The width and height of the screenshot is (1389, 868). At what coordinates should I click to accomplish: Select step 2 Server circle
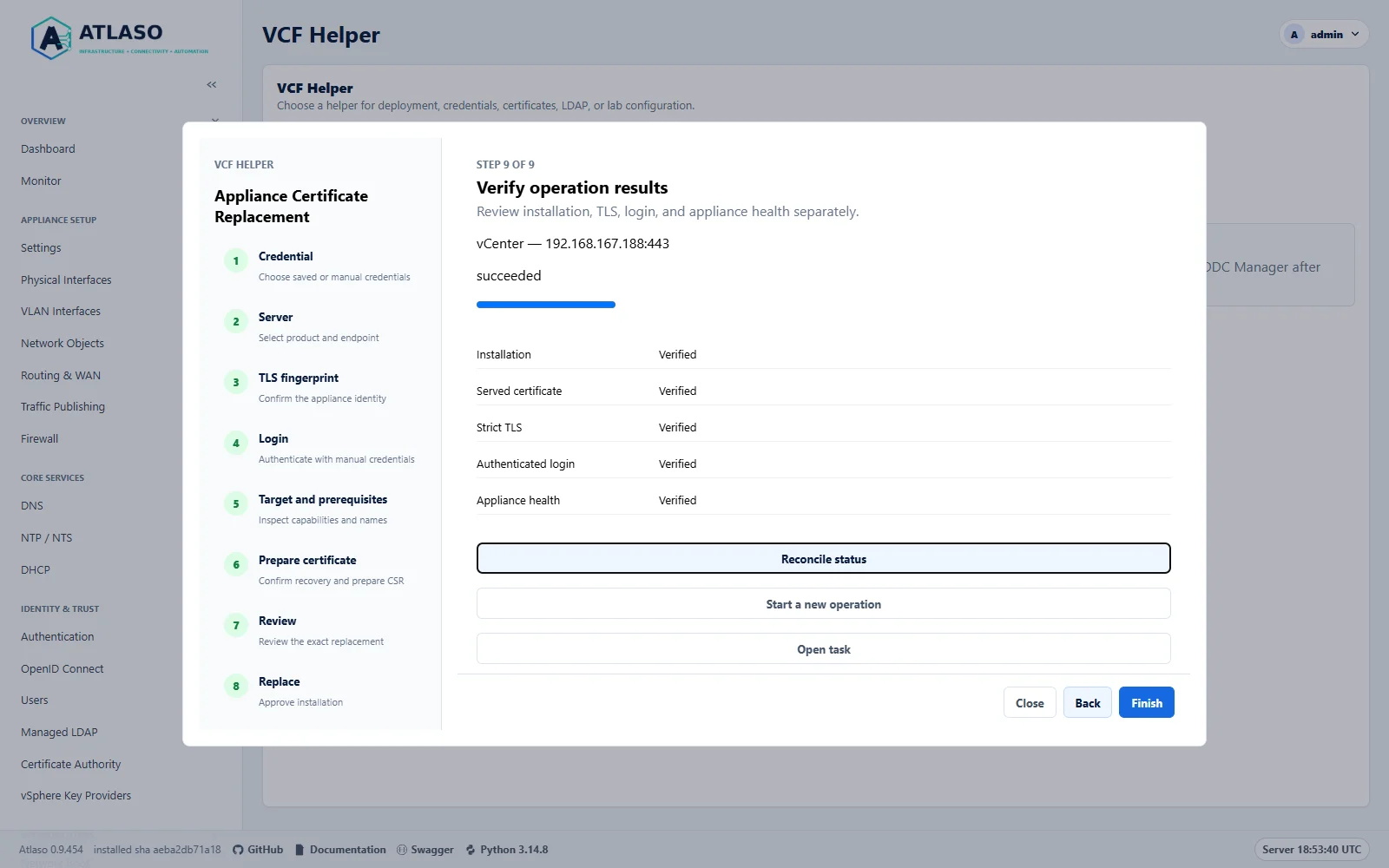point(236,321)
